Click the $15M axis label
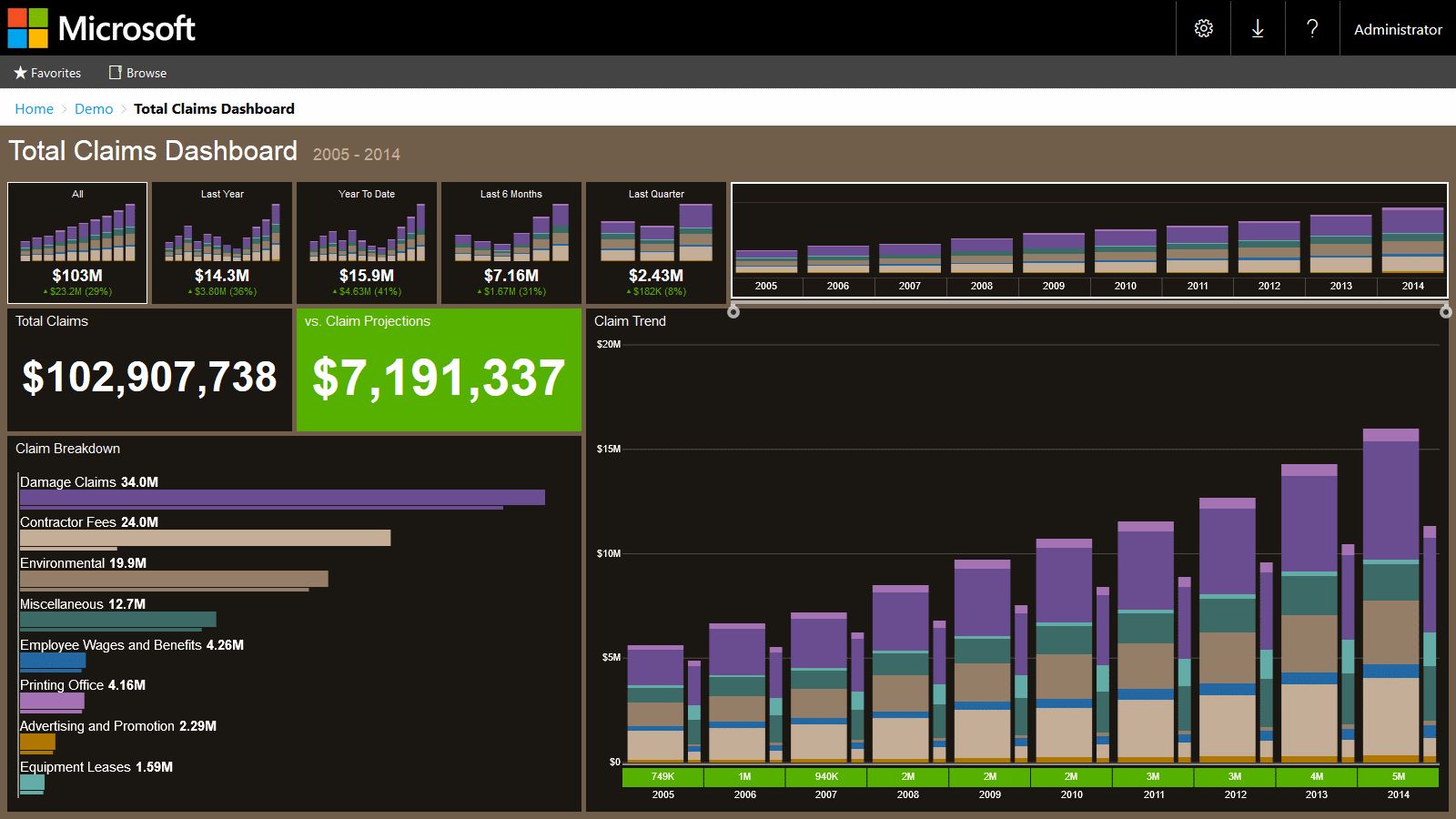 point(609,449)
